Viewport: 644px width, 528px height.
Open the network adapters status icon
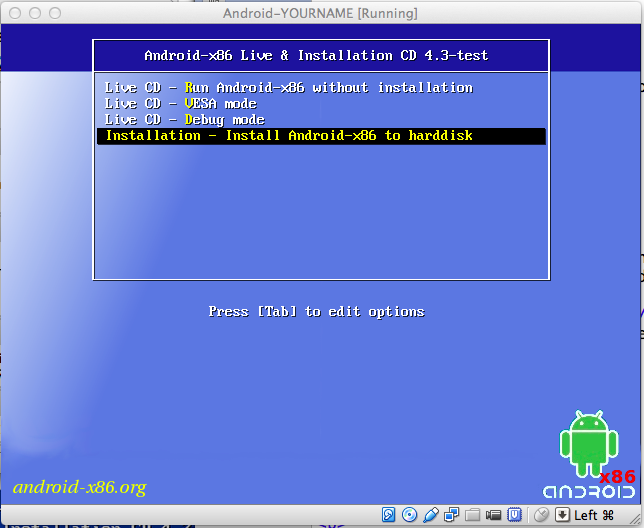[452, 514]
